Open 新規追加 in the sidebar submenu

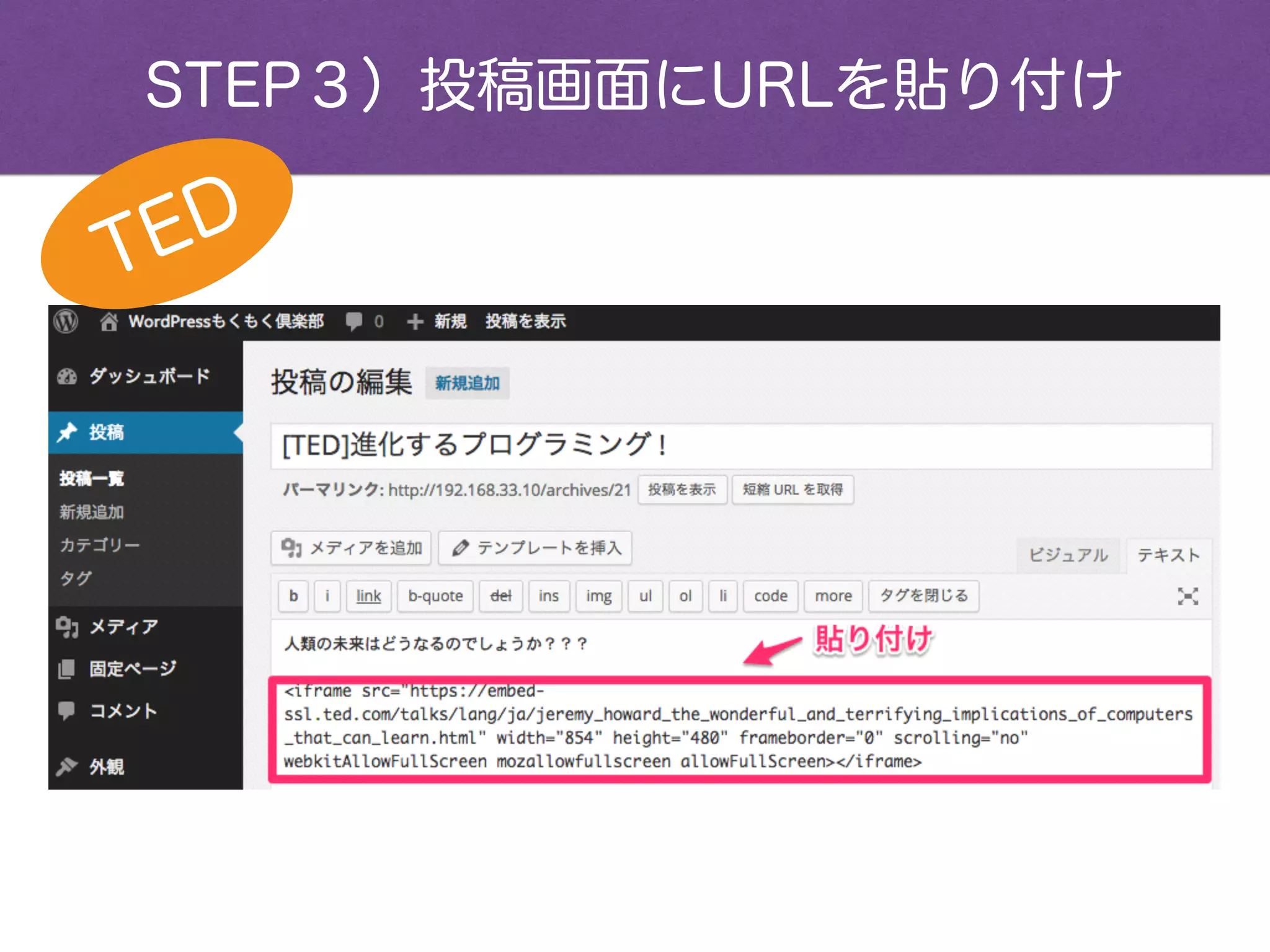[92, 512]
